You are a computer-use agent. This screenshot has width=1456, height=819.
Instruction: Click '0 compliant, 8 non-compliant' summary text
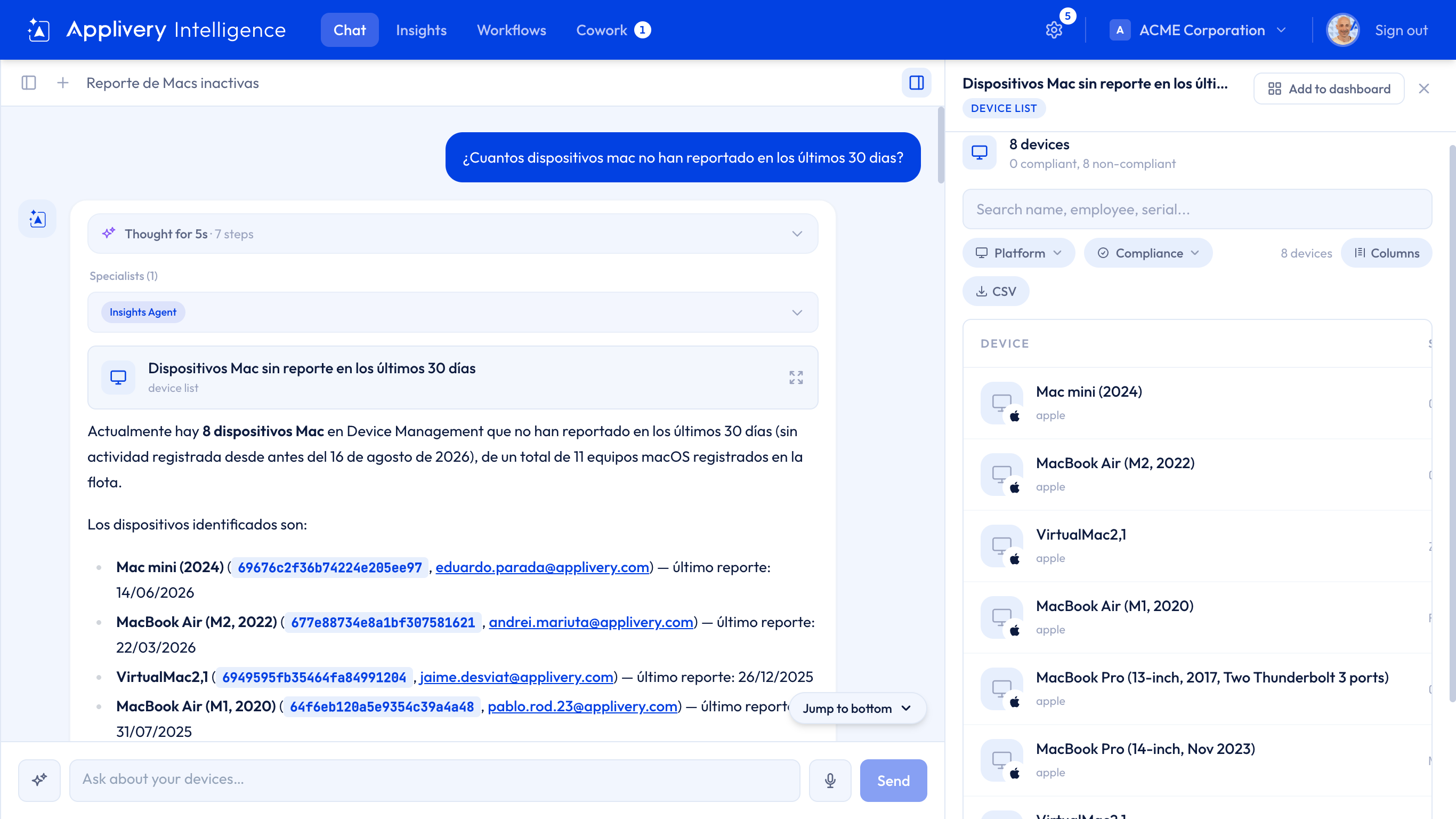tap(1093, 164)
